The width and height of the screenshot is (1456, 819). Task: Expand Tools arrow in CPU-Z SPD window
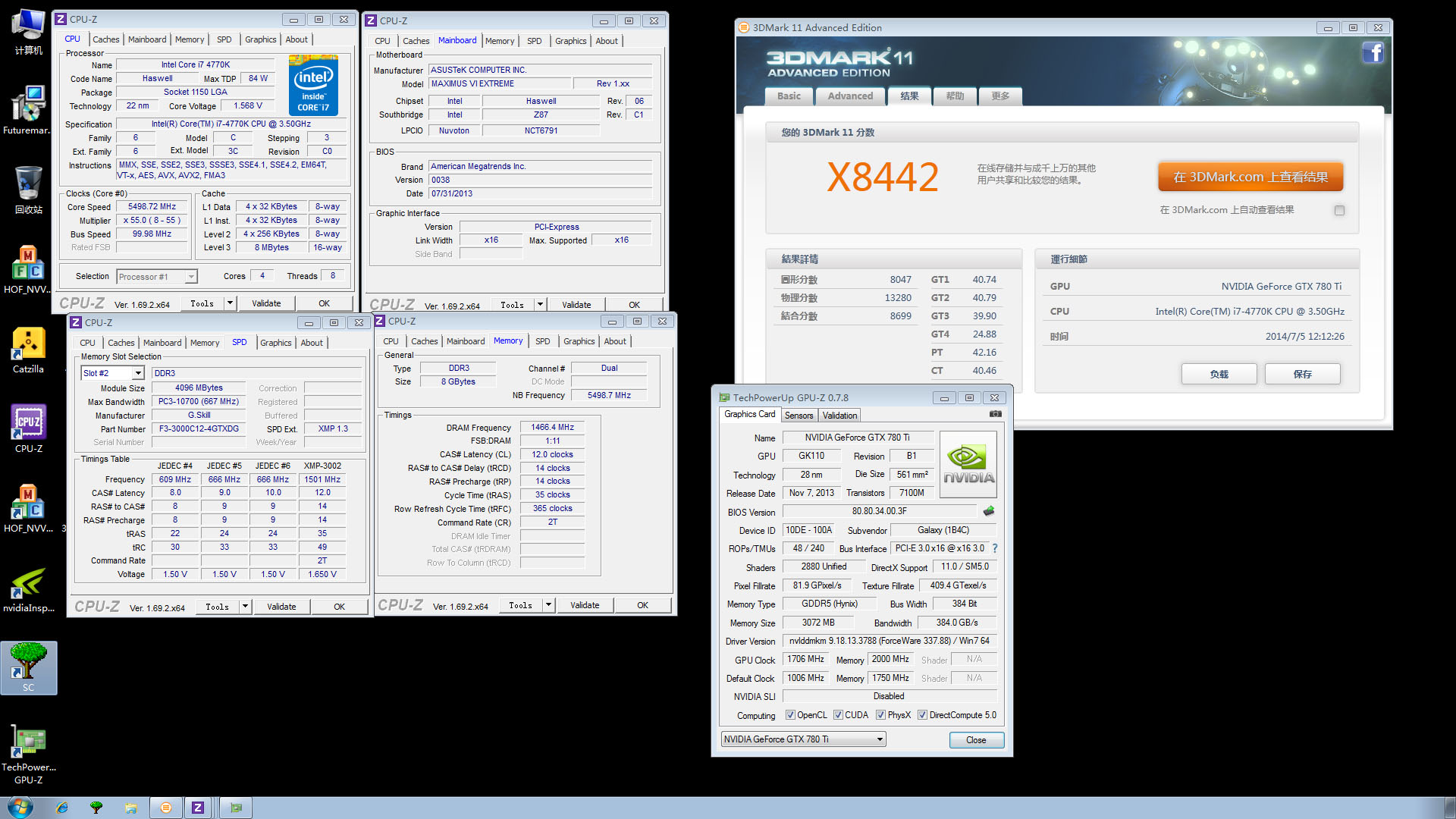point(245,607)
